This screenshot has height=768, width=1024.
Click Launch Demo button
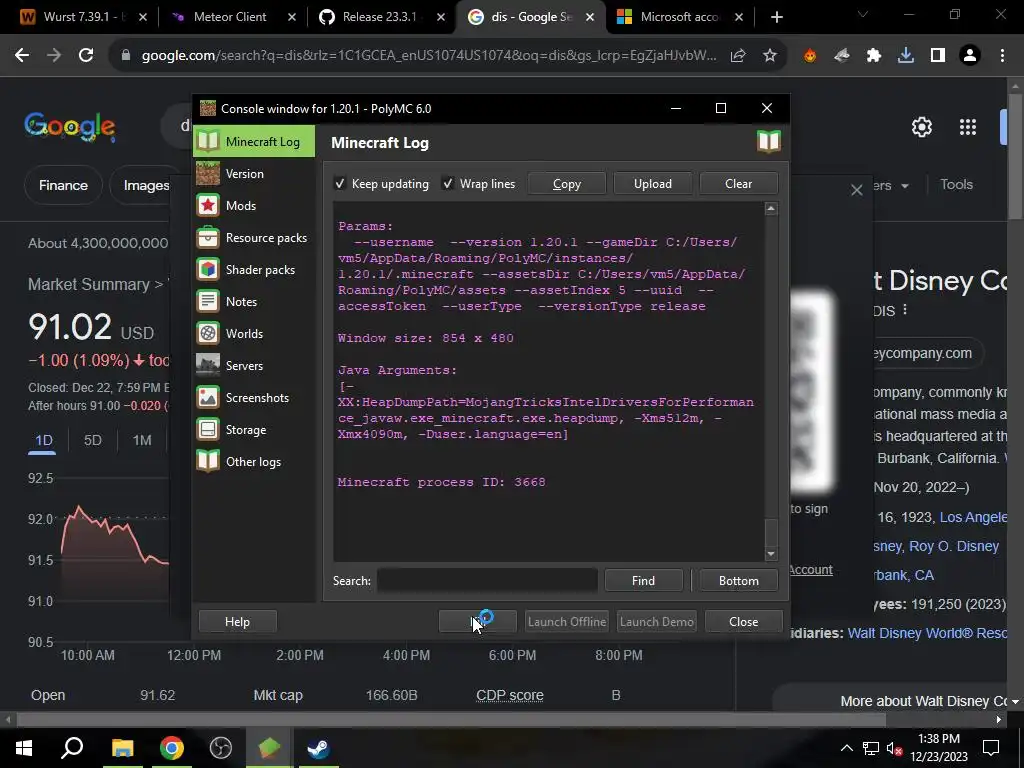656,621
